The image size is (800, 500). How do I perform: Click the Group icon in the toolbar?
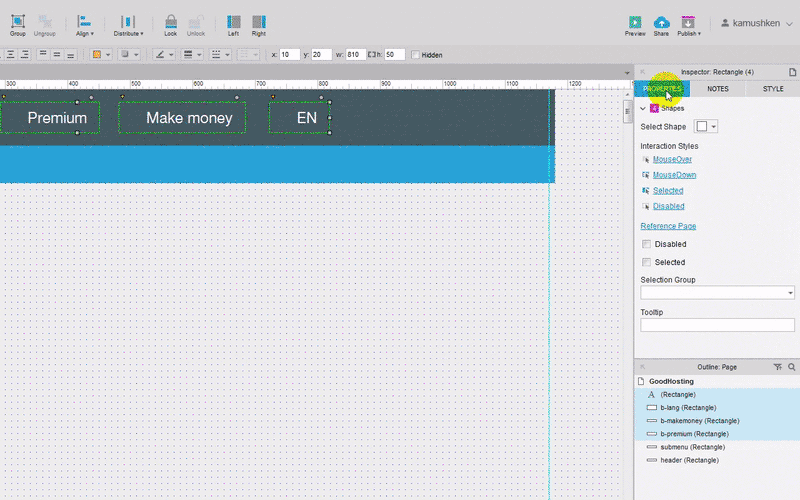pyautogui.click(x=17, y=22)
